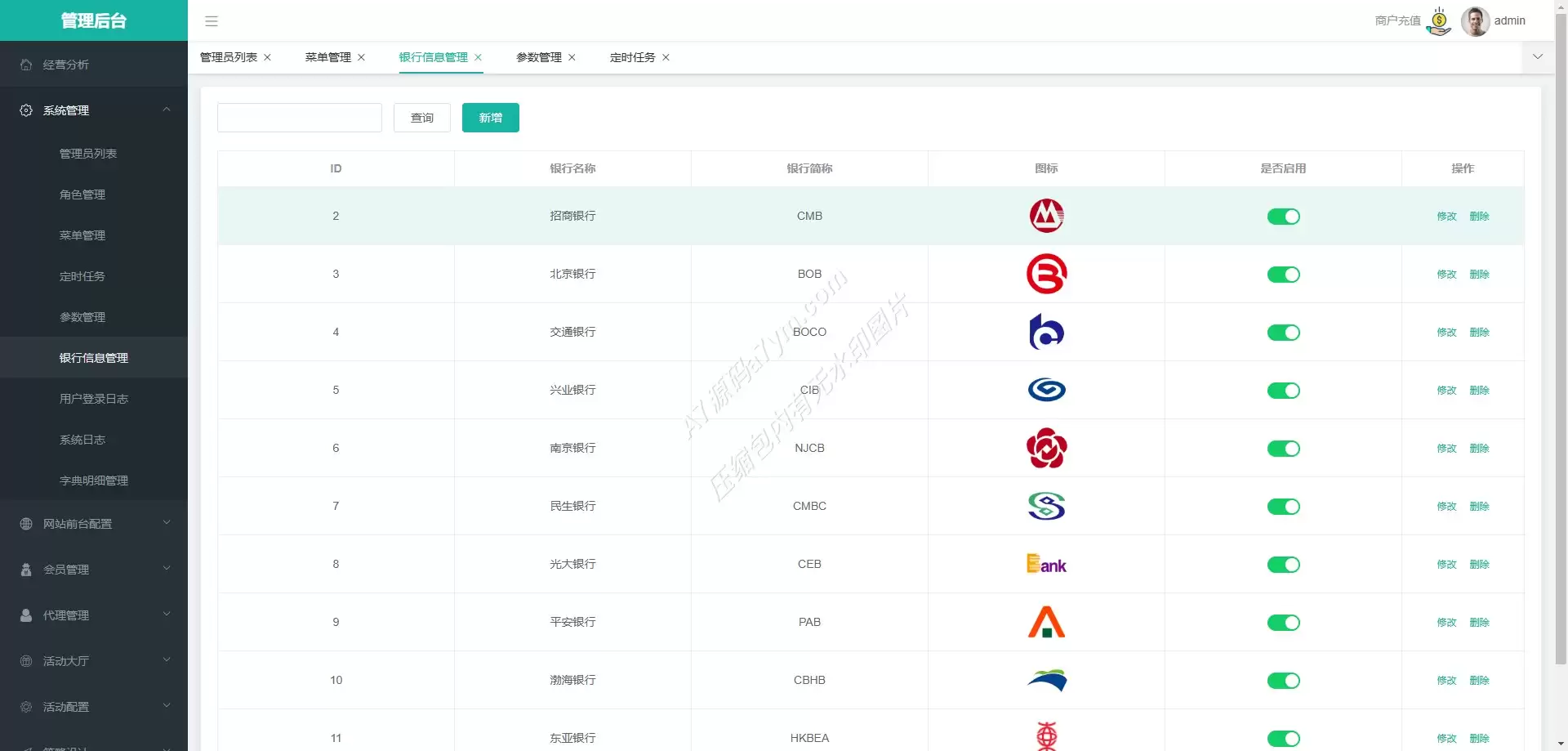
Task: Click 删除 link for 交通银行 row
Action: [x=1479, y=333]
